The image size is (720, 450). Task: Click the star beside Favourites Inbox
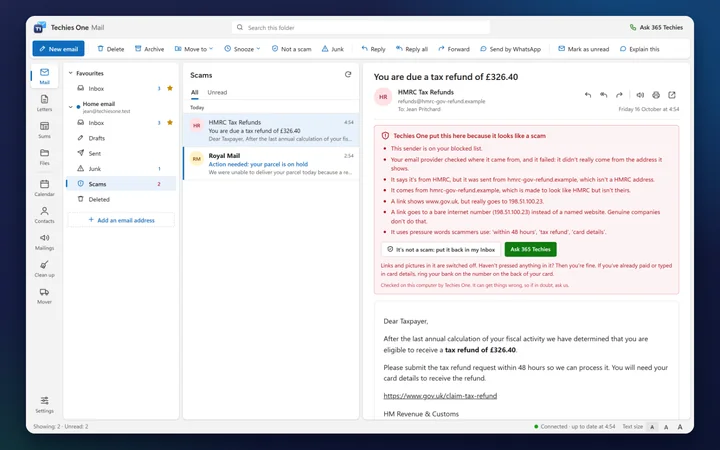pyautogui.click(x=170, y=88)
